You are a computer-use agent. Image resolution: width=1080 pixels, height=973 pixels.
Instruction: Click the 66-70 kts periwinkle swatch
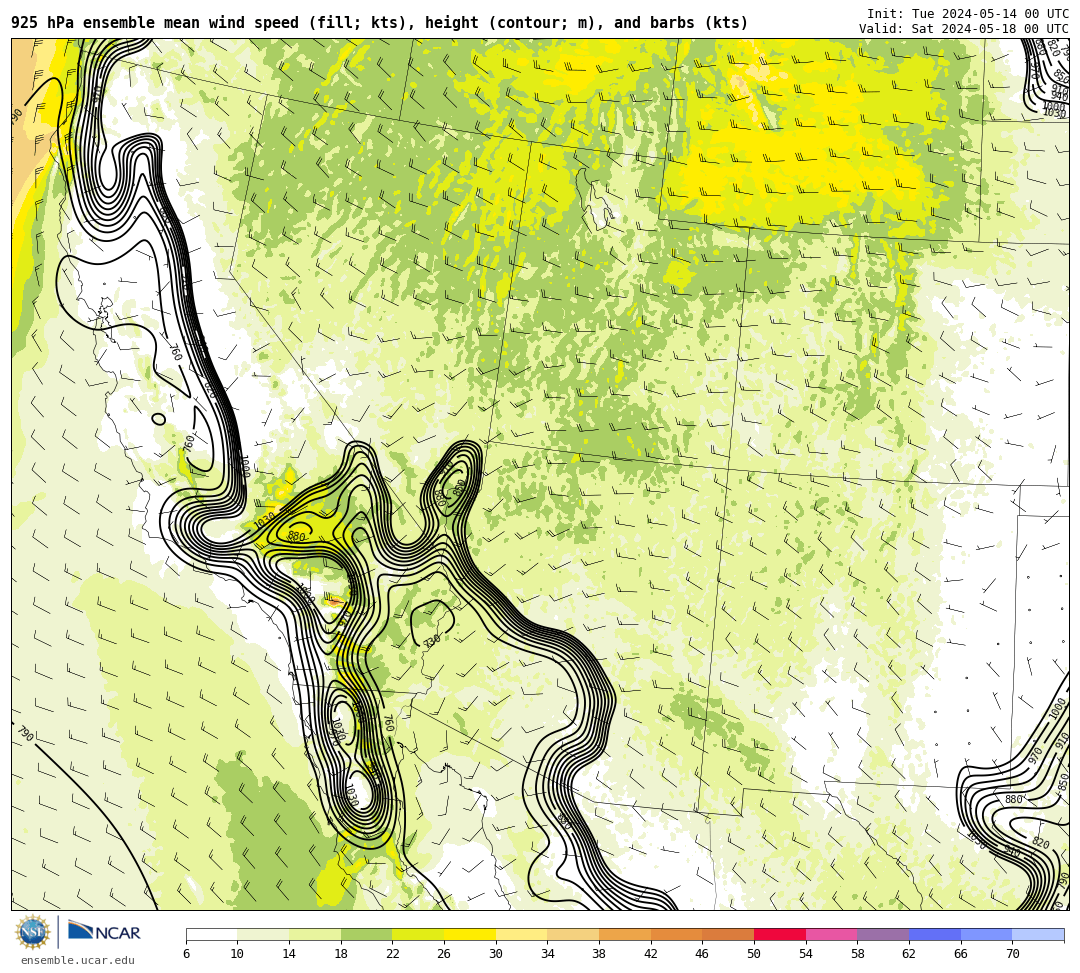(x=986, y=934)
